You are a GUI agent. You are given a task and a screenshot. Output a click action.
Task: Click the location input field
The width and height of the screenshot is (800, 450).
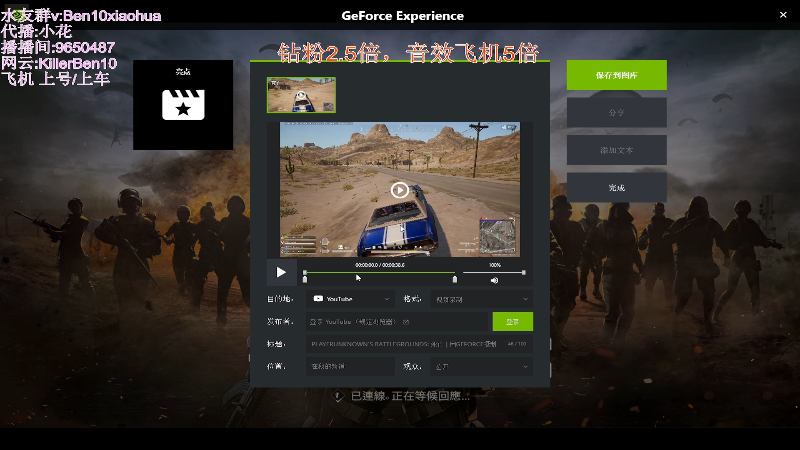[351, 366]
